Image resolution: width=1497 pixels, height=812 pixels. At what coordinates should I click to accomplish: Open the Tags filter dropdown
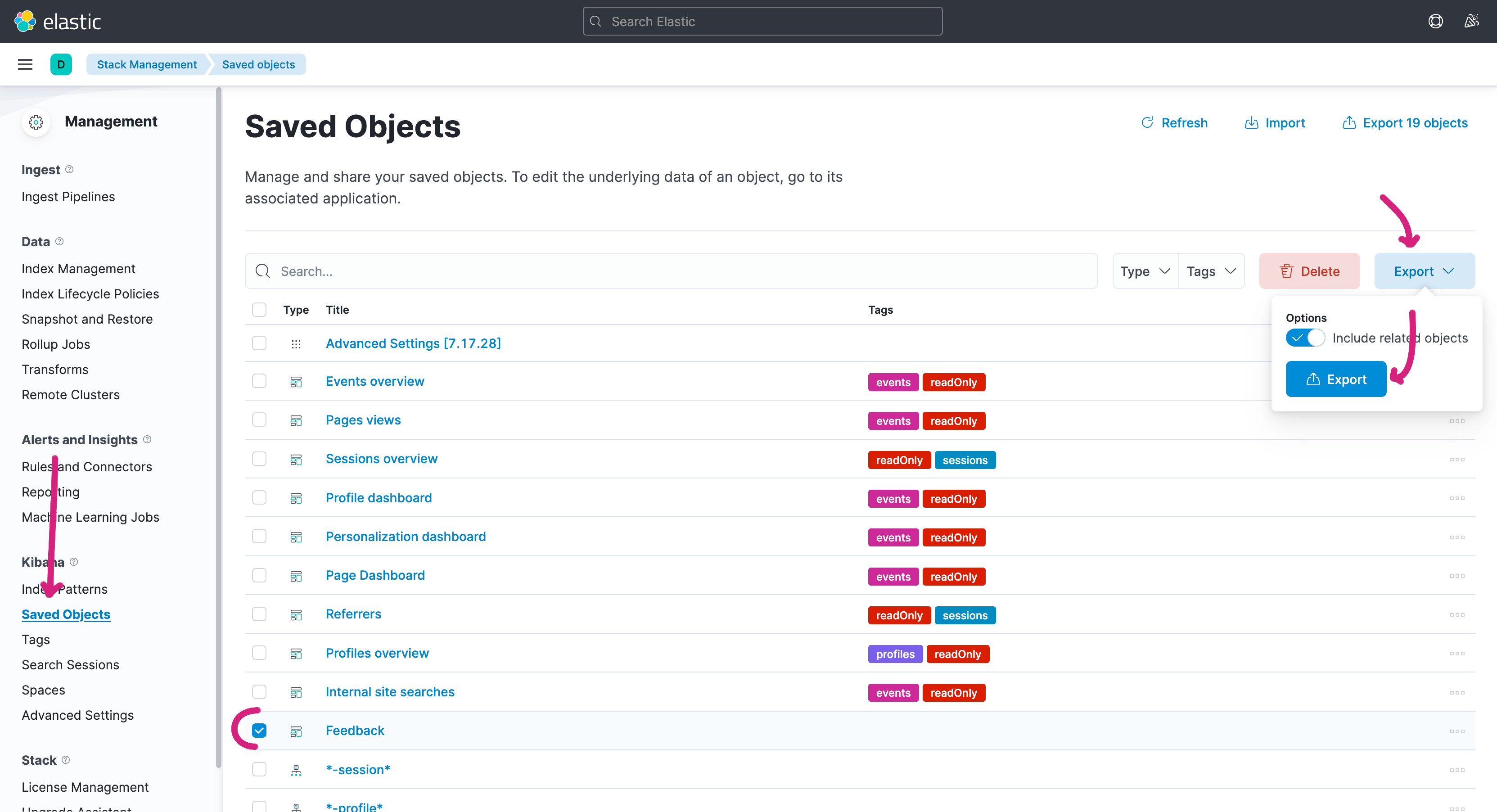[x=1211, y=271]
